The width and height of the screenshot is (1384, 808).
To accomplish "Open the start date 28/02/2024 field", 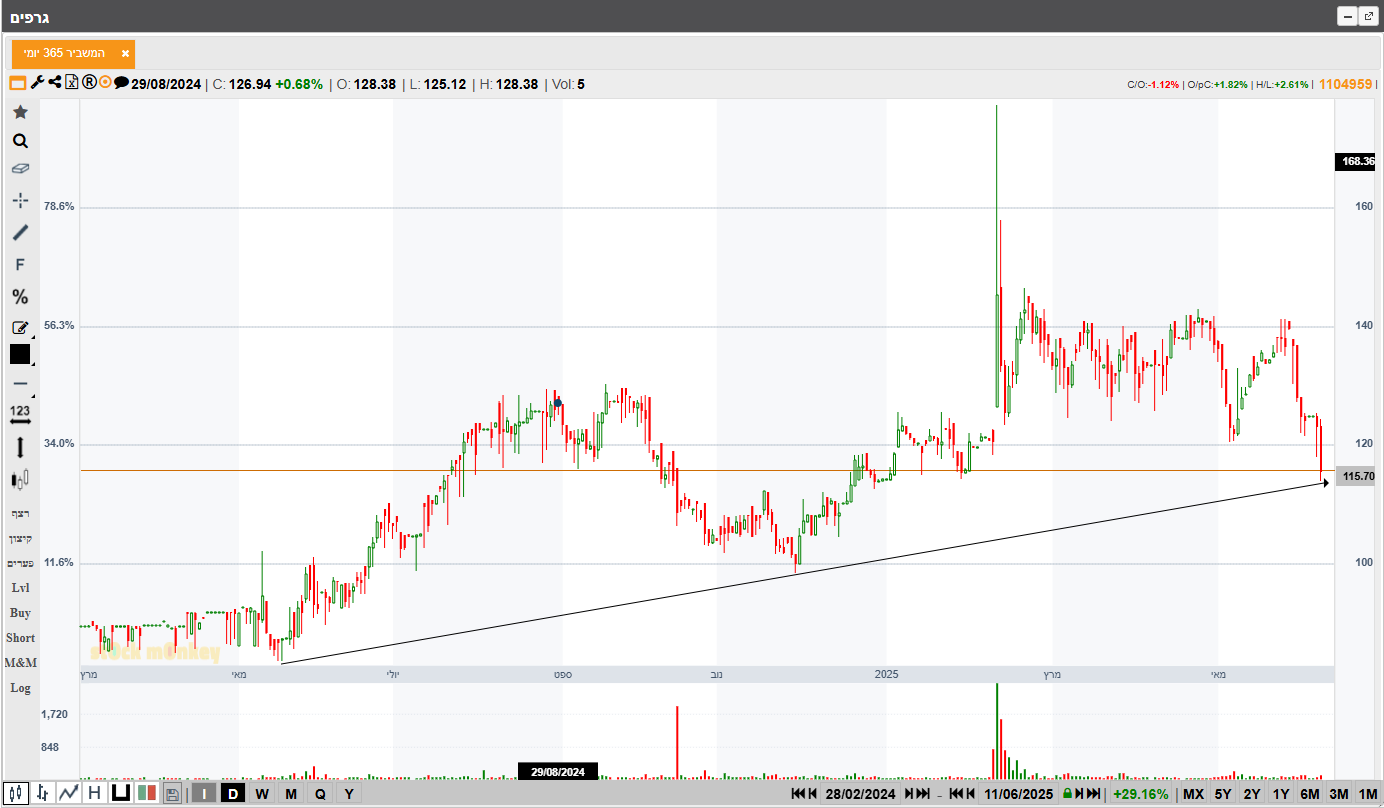I will click(x=860, y=794).
